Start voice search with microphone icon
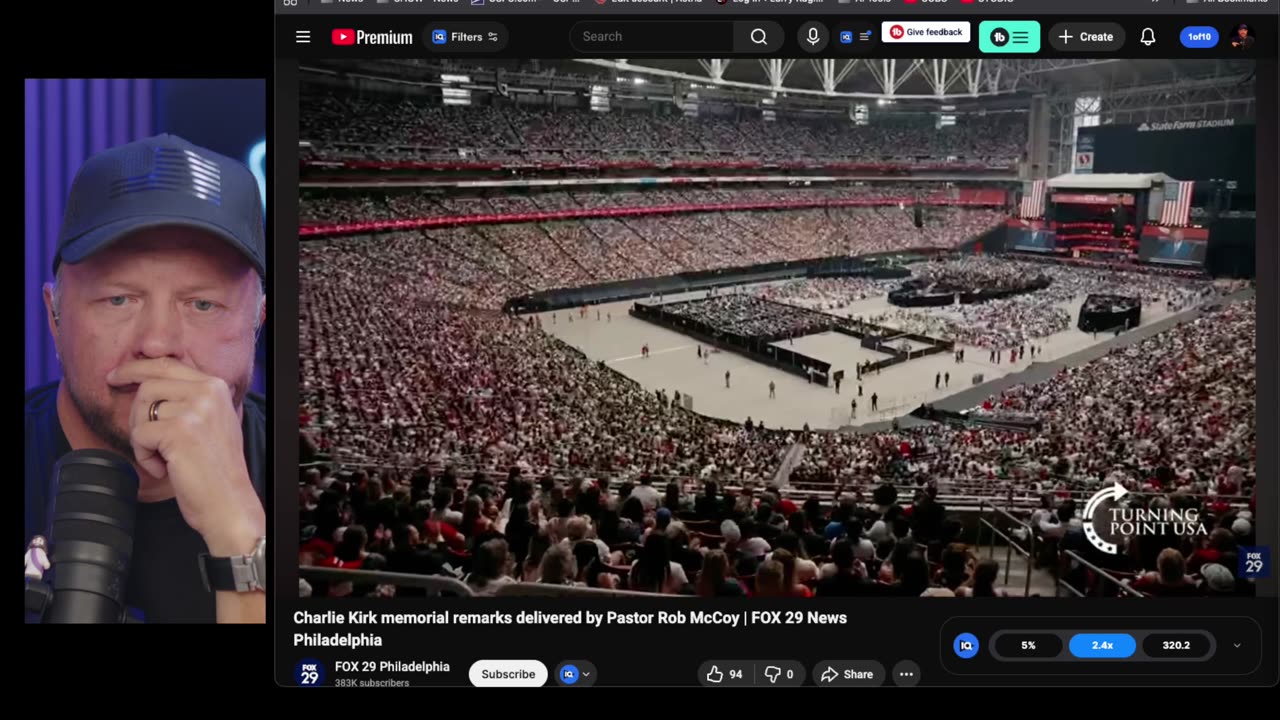 [813, 37]
